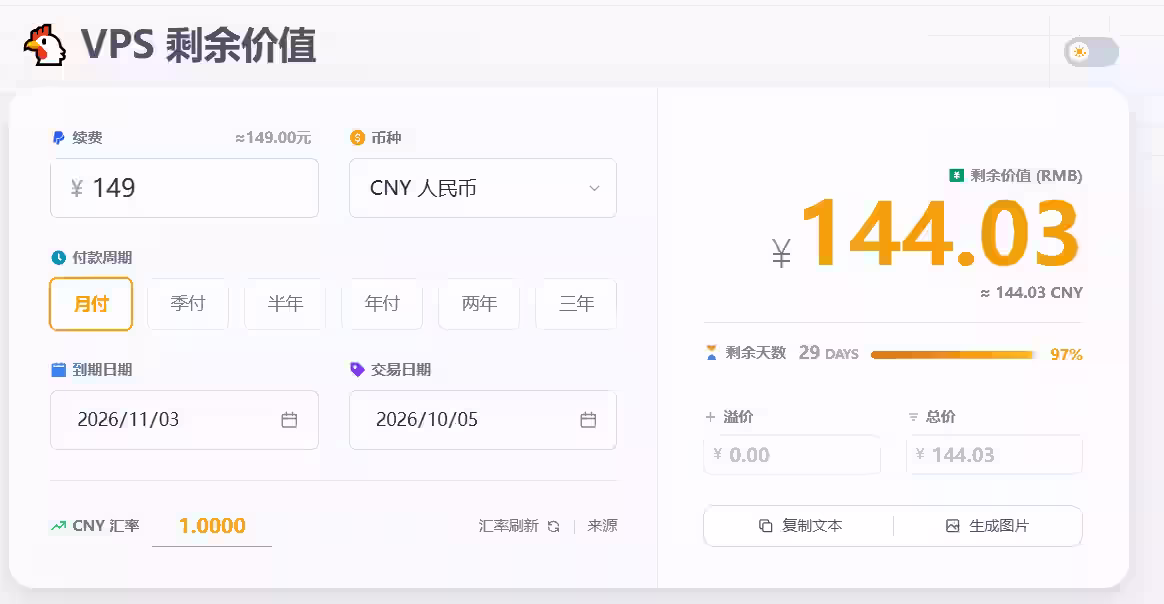Click the purple tag icon beside 交易日期
Screen dimensions: 1164x604
point(357,370)
